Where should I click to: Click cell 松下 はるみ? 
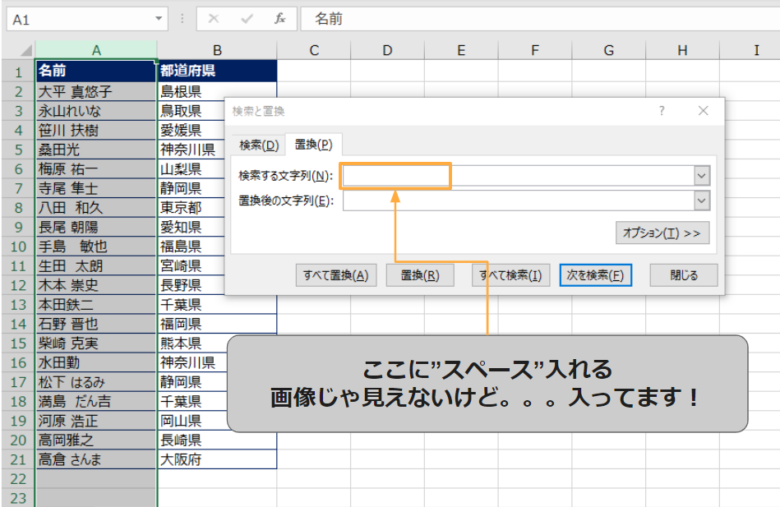point(96,382)
